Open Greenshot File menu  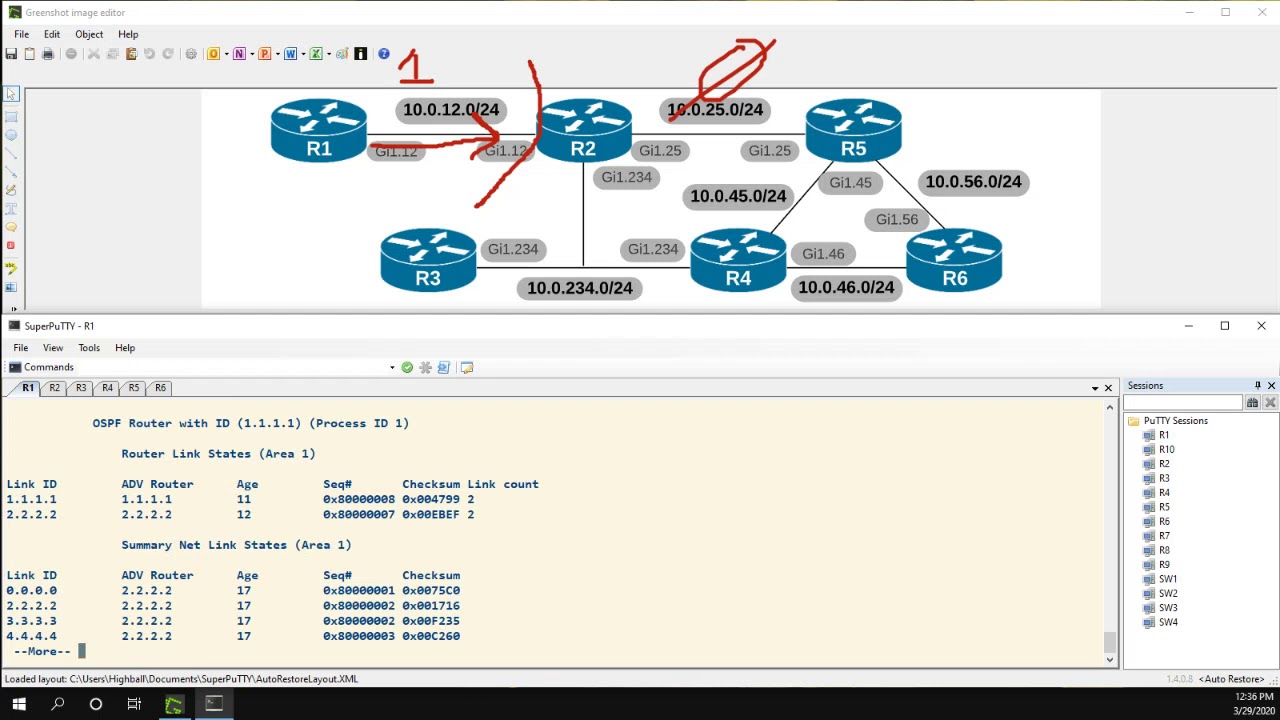(21, 34)
